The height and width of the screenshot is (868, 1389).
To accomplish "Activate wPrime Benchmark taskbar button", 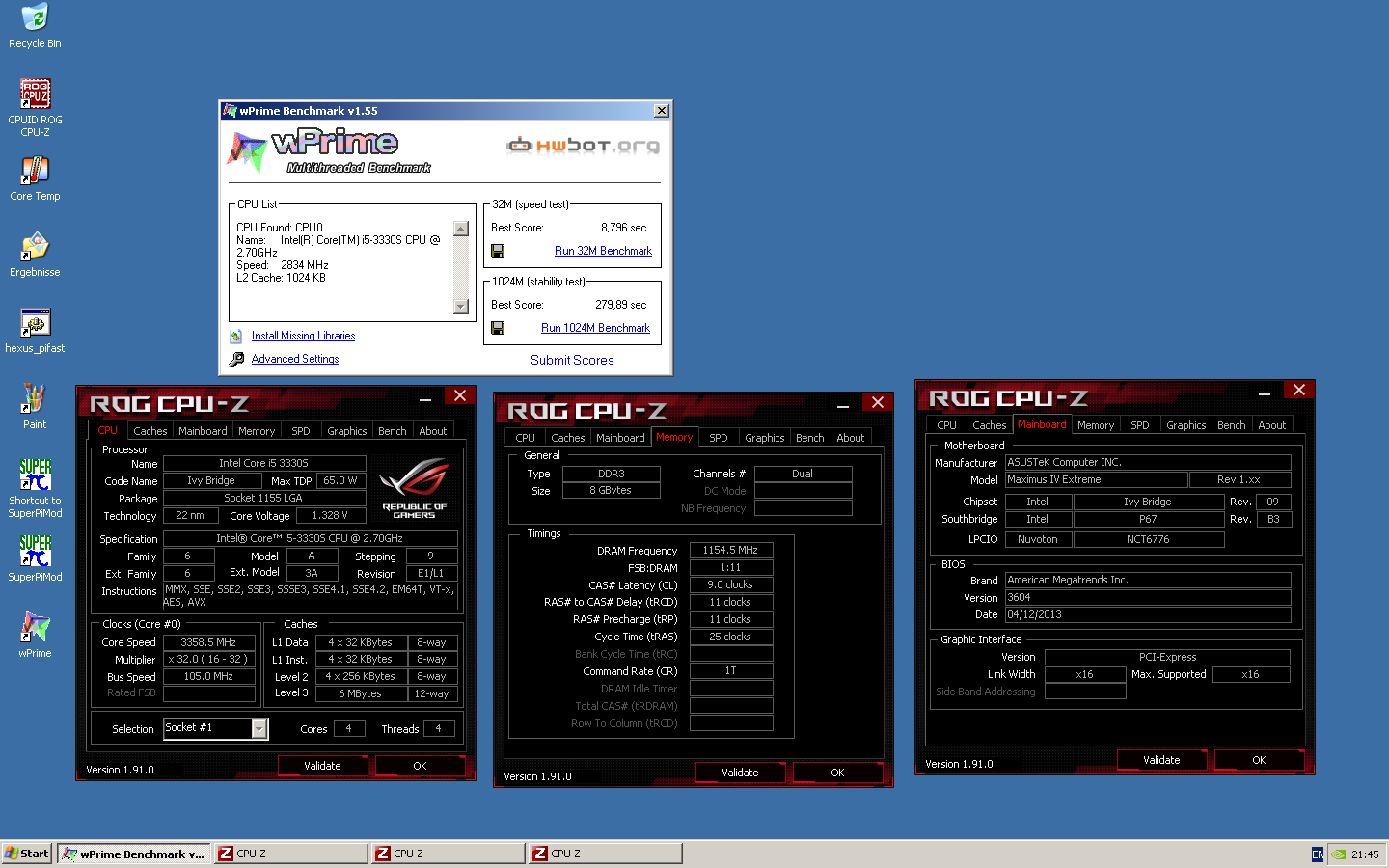I will pyautogui.click(x=133, y=854).
